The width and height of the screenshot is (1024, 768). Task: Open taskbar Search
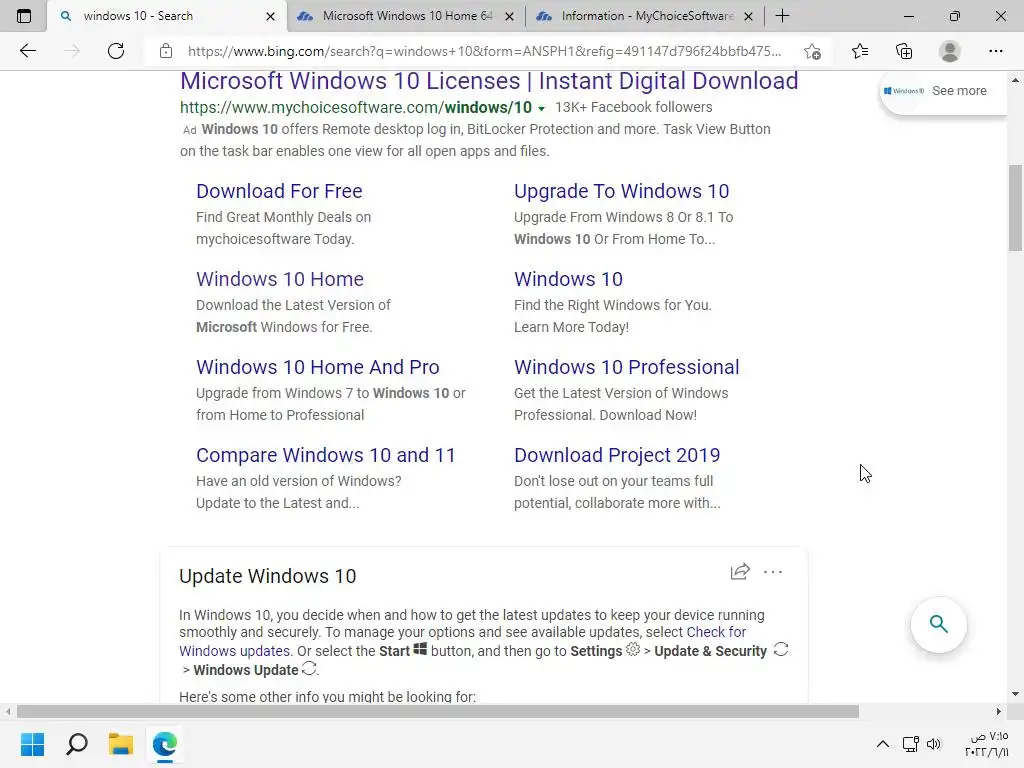[x=77, y=744]
